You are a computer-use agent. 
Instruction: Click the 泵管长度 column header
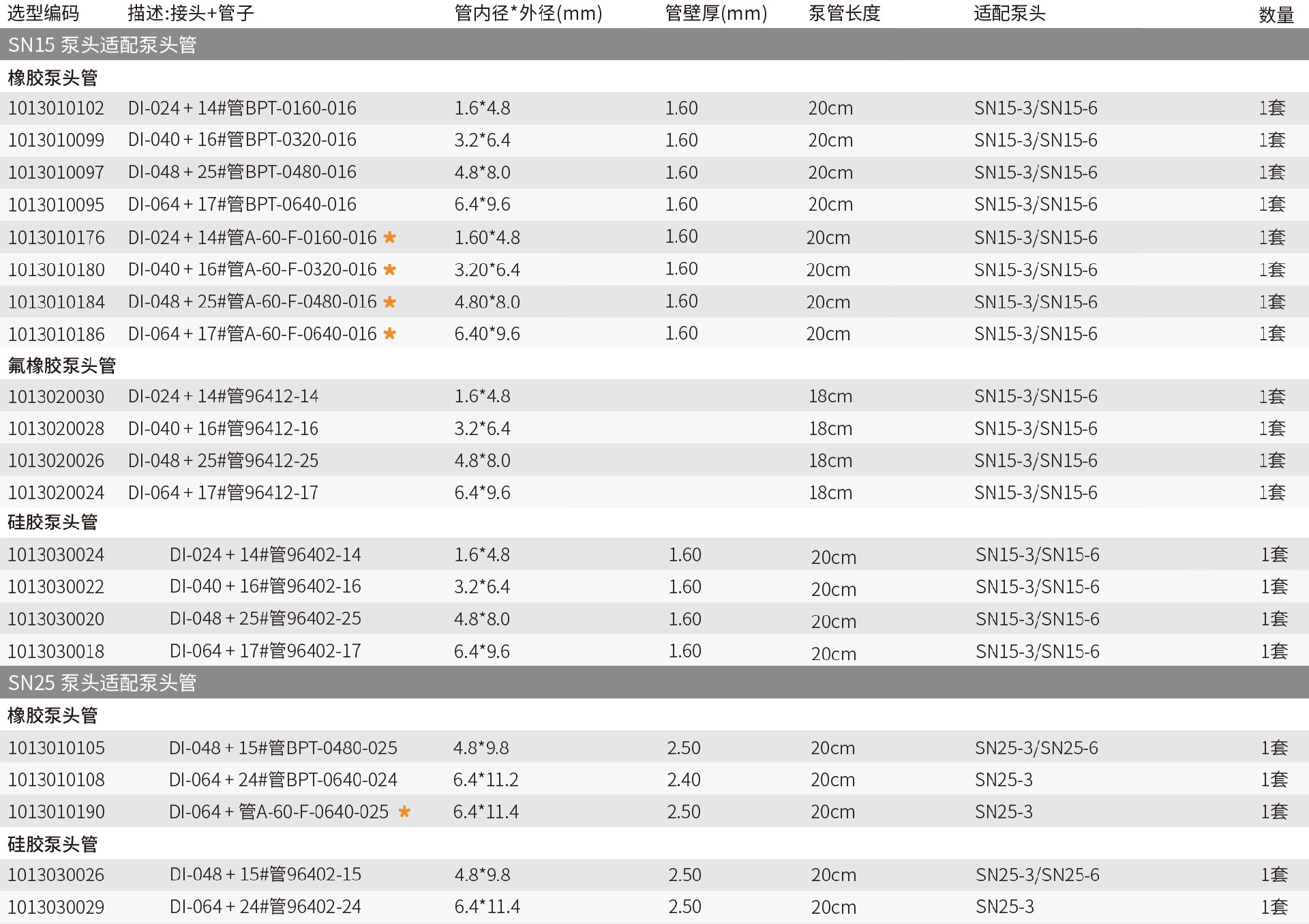click(844, 13)
